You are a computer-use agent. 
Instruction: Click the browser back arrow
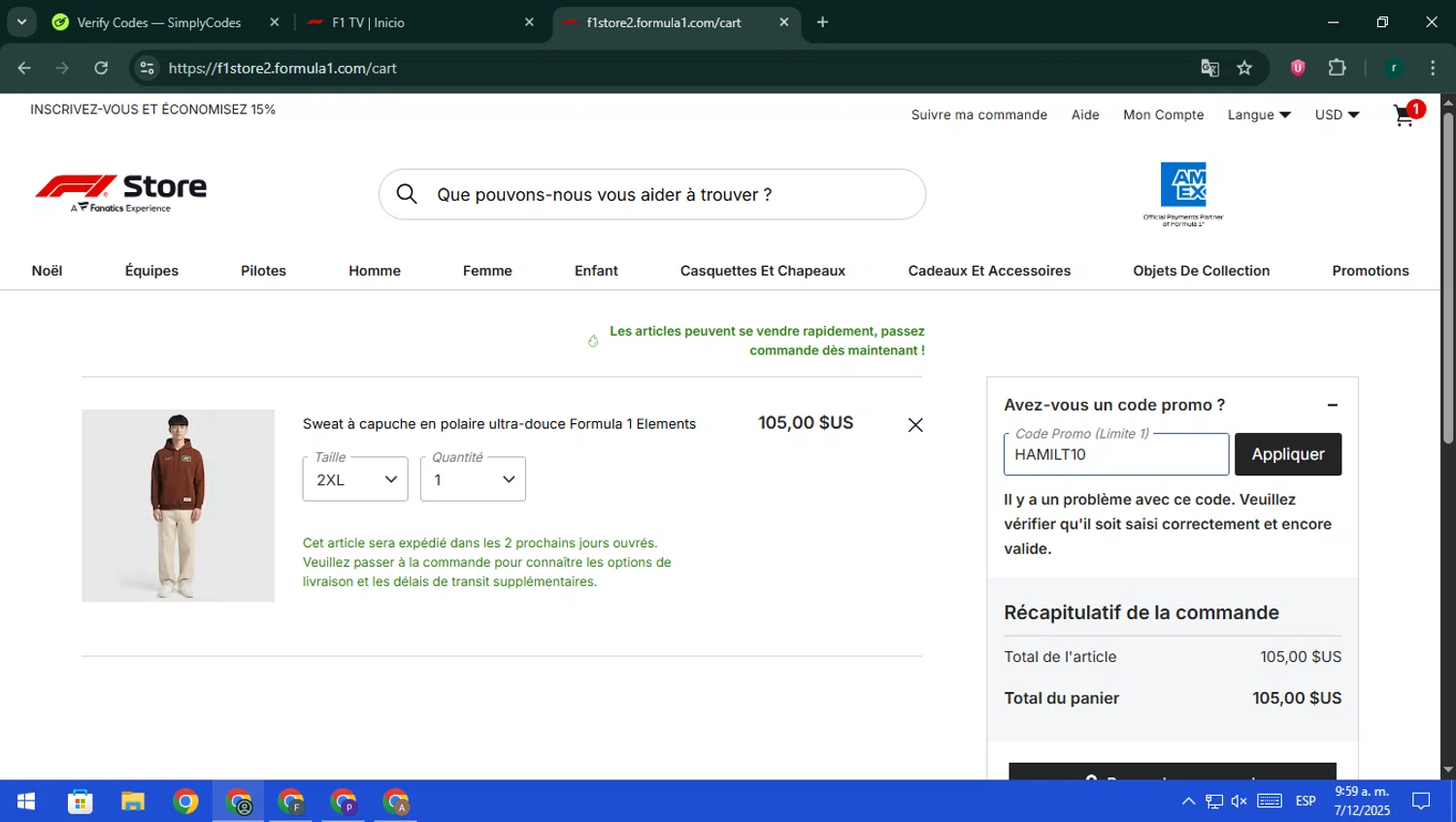(x=24, y=68)
